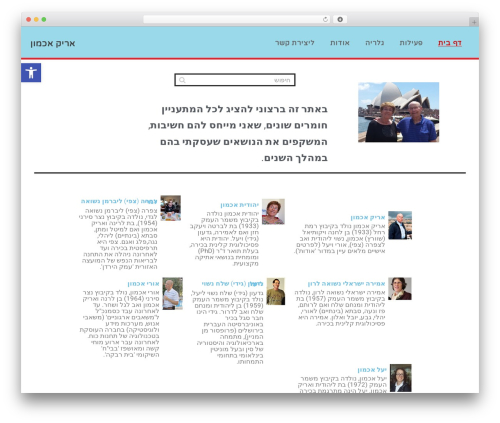500x423 pixels.
Task: Open the דף בית menu item
Action: [450, 43]
